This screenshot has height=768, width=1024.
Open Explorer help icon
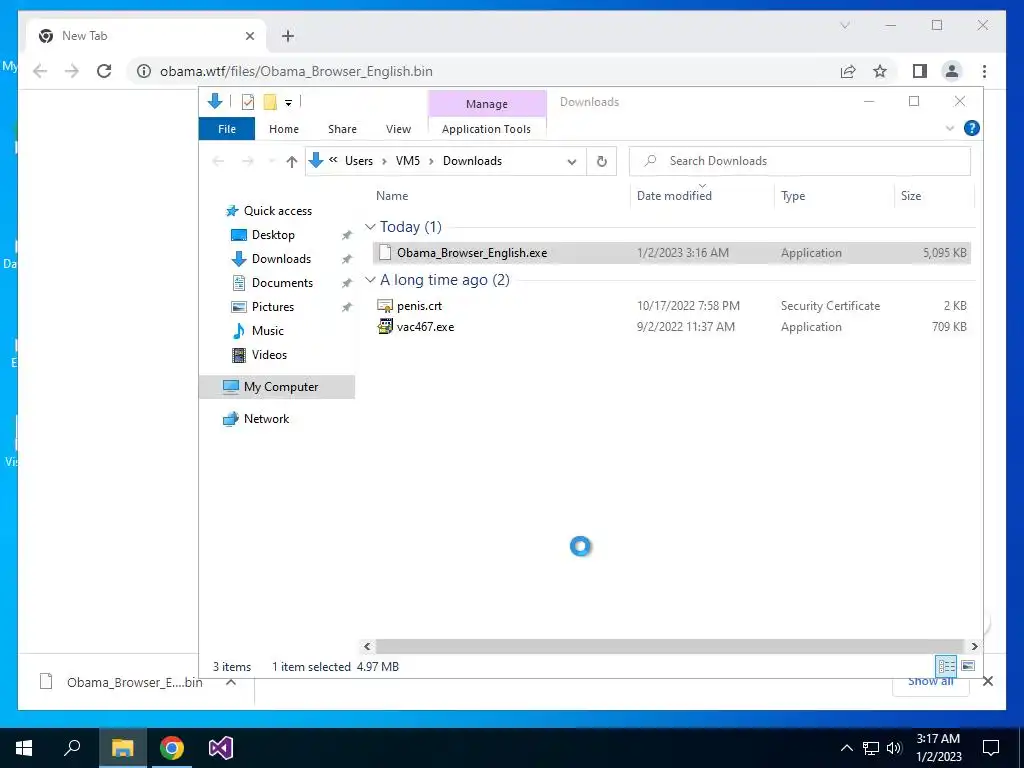(971, 129)
